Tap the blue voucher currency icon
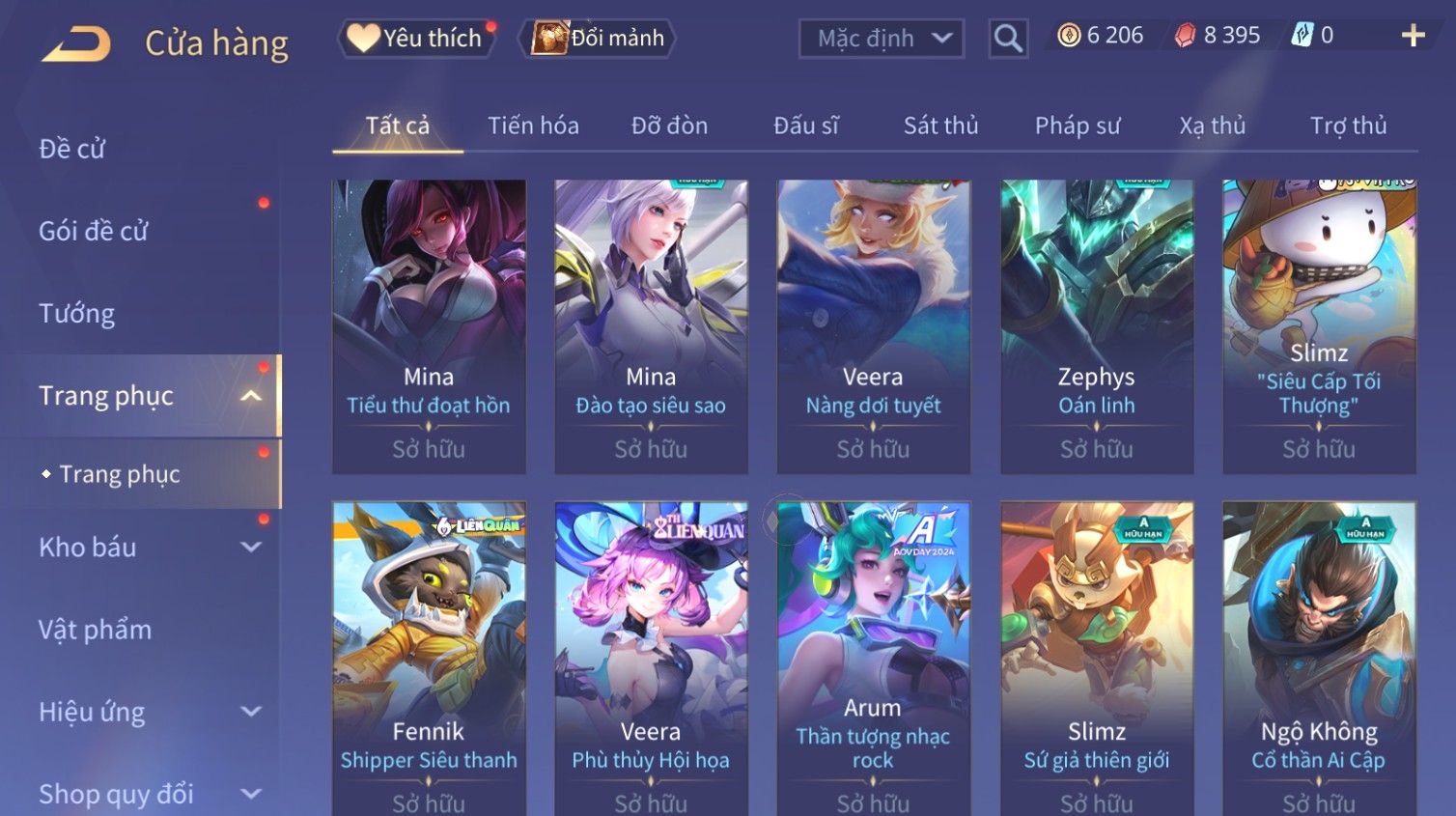The image size is (1456, 816). [x=1302, y=36]
